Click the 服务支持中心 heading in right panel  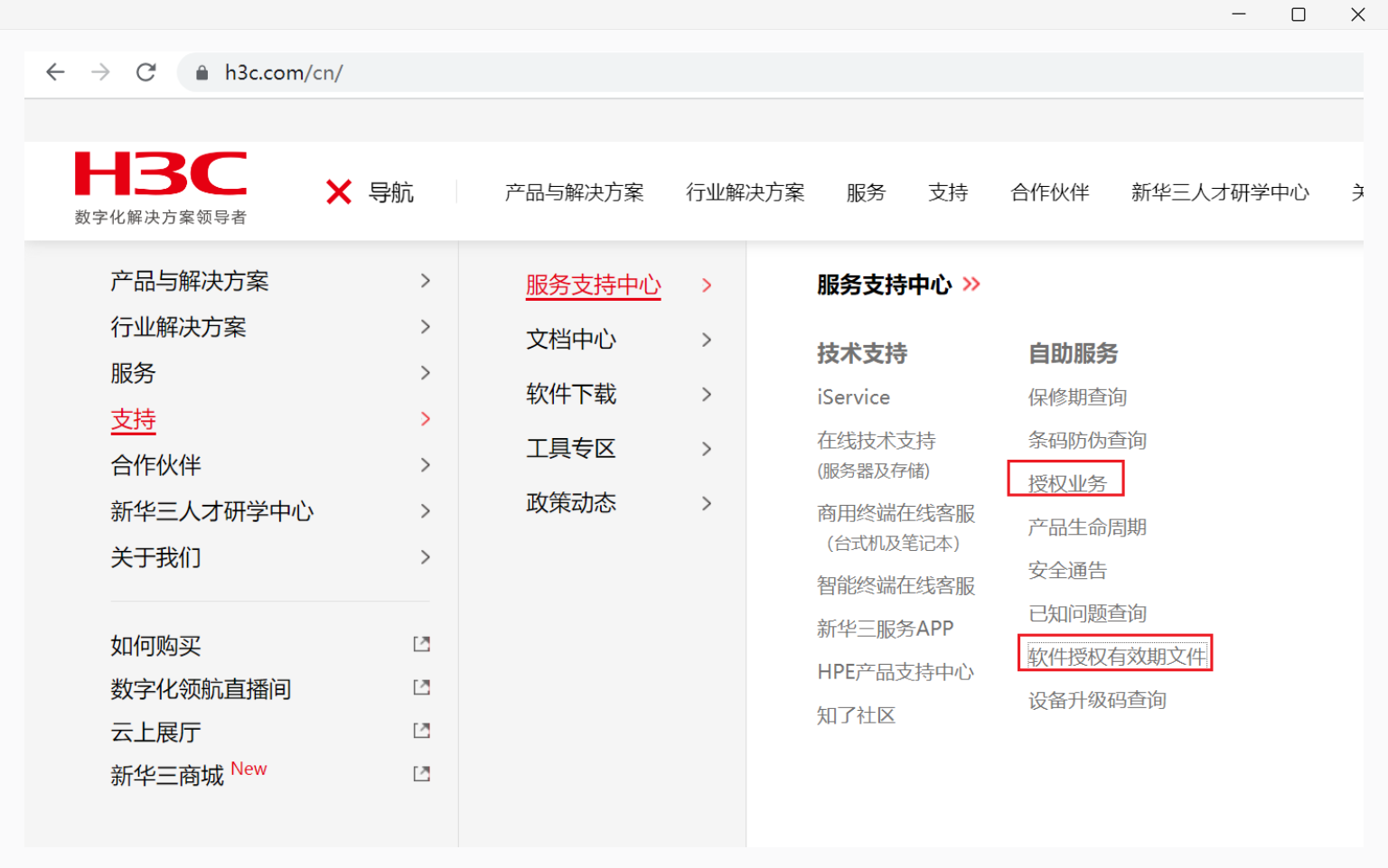coord(884,285)
